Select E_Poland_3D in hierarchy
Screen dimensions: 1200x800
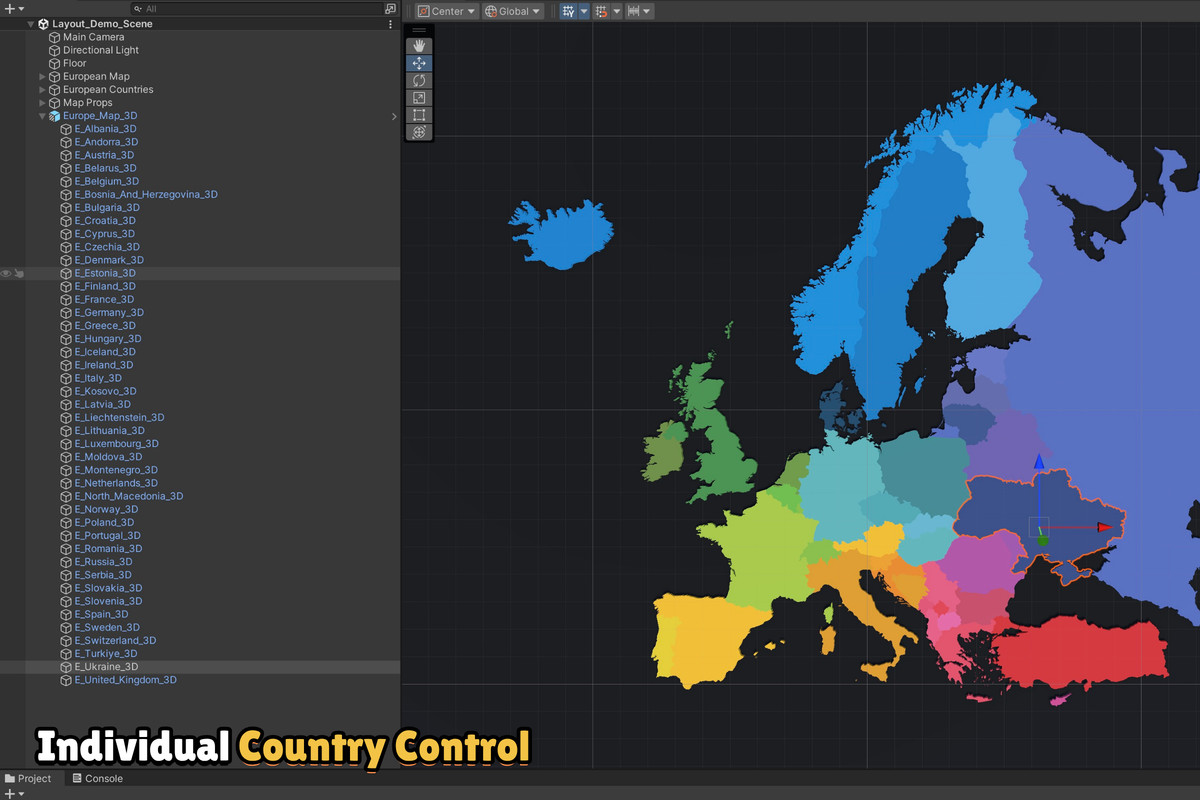104,522
